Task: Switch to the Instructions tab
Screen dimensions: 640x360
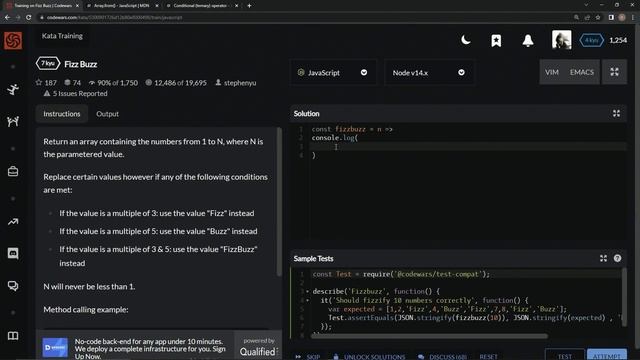Action: click(62, 114)
